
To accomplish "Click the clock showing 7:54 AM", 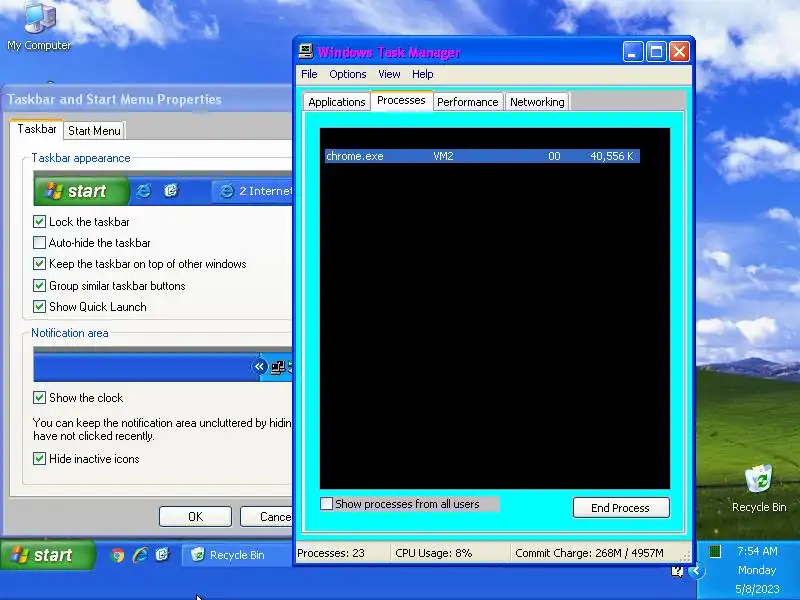I will pyautogui.click(x=757, y=551).
